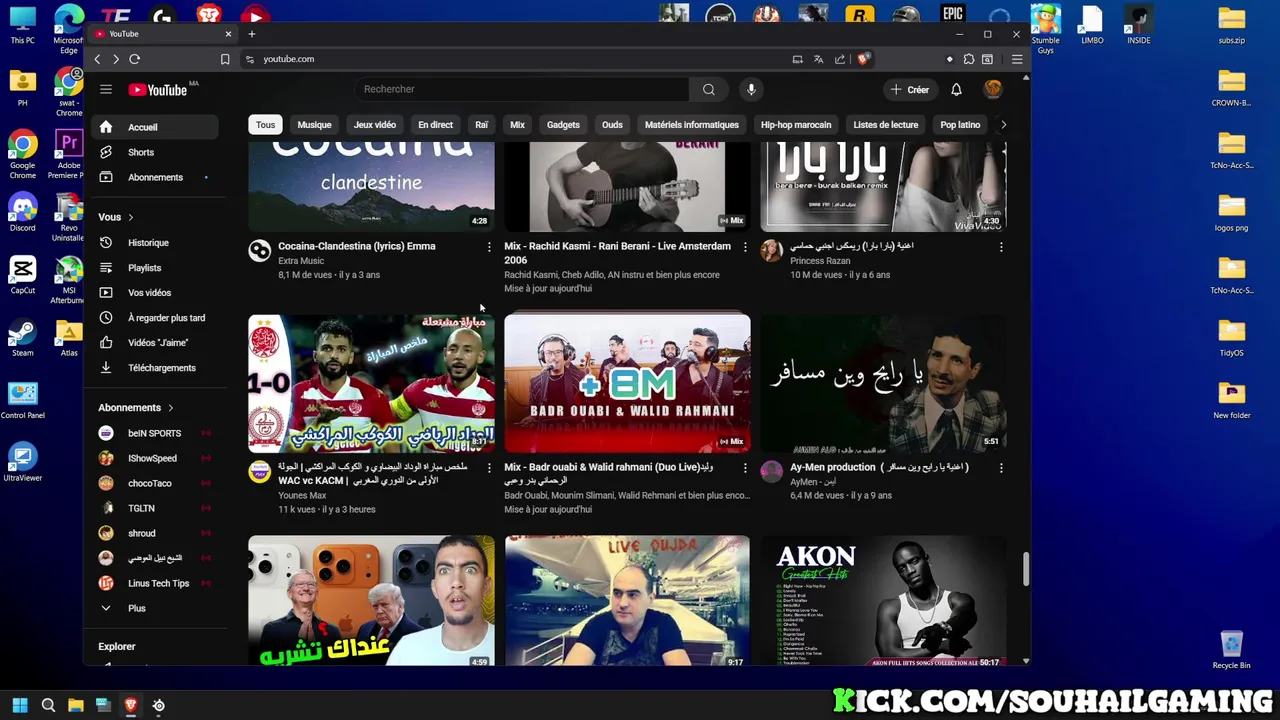This screenshot has width=1280, height=720.
Task: Select the Matériels informatiques filter chip
Action: click(x=692, y=125)
